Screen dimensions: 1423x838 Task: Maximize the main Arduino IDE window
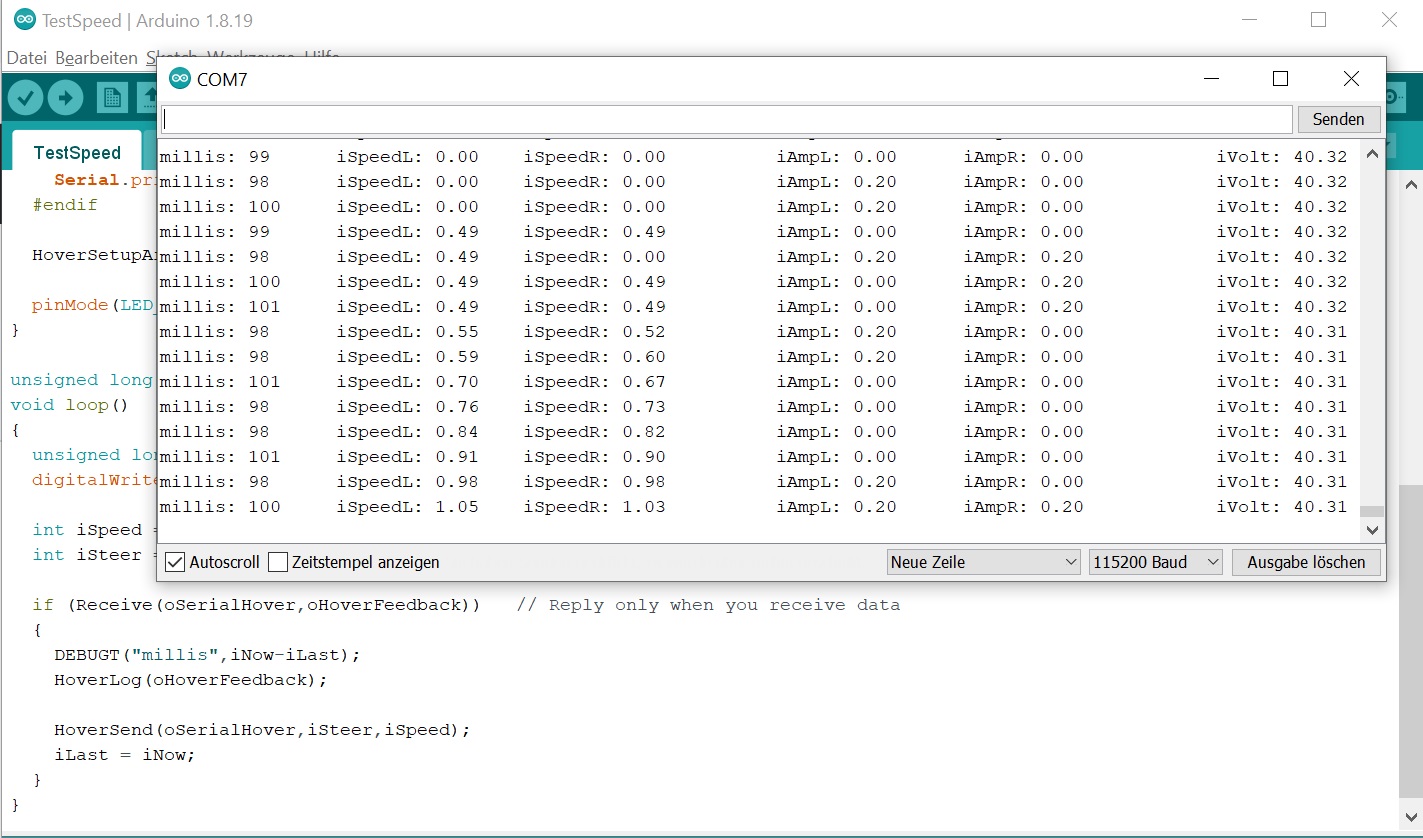click(1318, 20)
